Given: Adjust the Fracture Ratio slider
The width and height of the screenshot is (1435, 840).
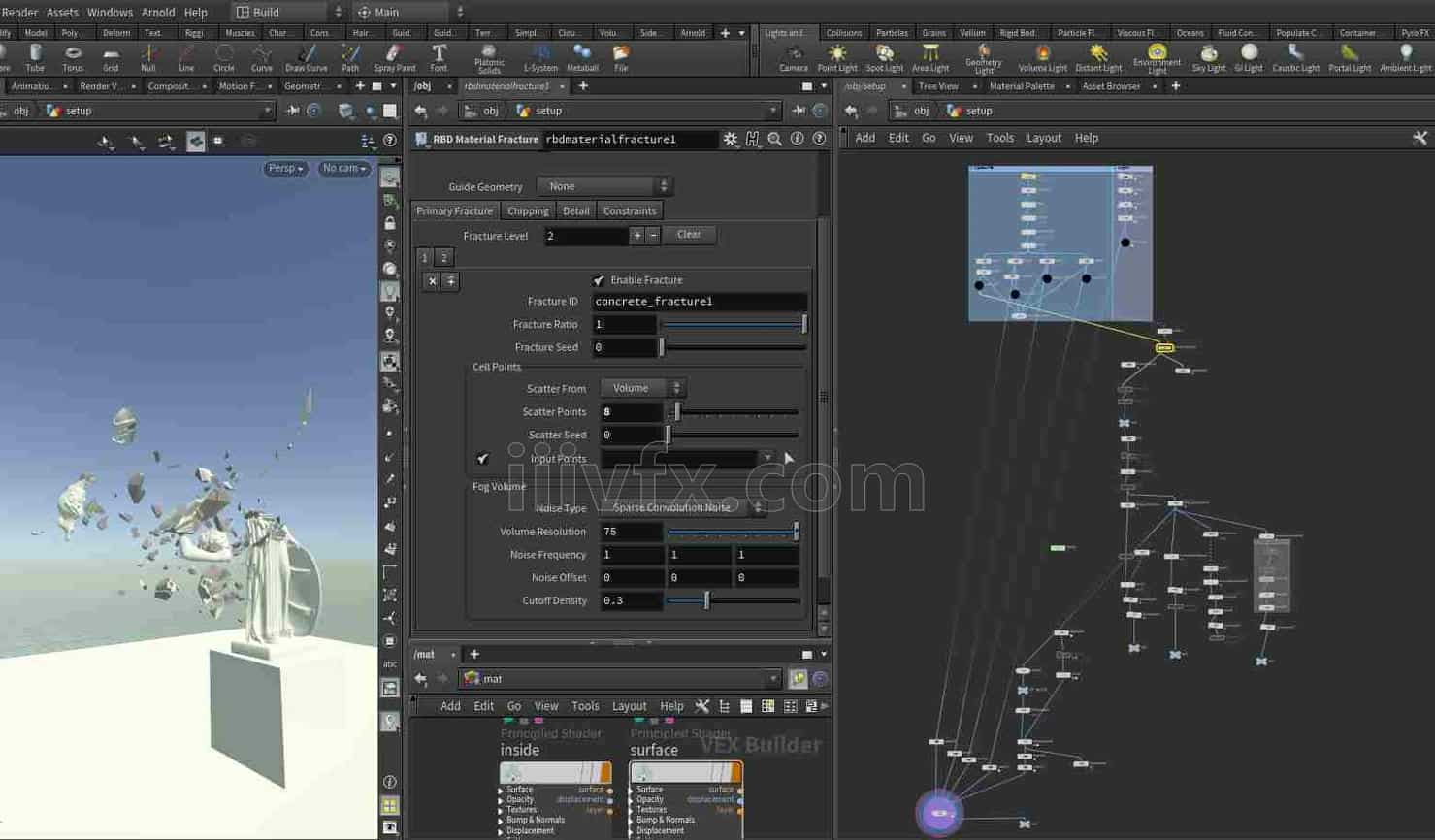Looking at the screenshot, I should (x=734, y=324).
